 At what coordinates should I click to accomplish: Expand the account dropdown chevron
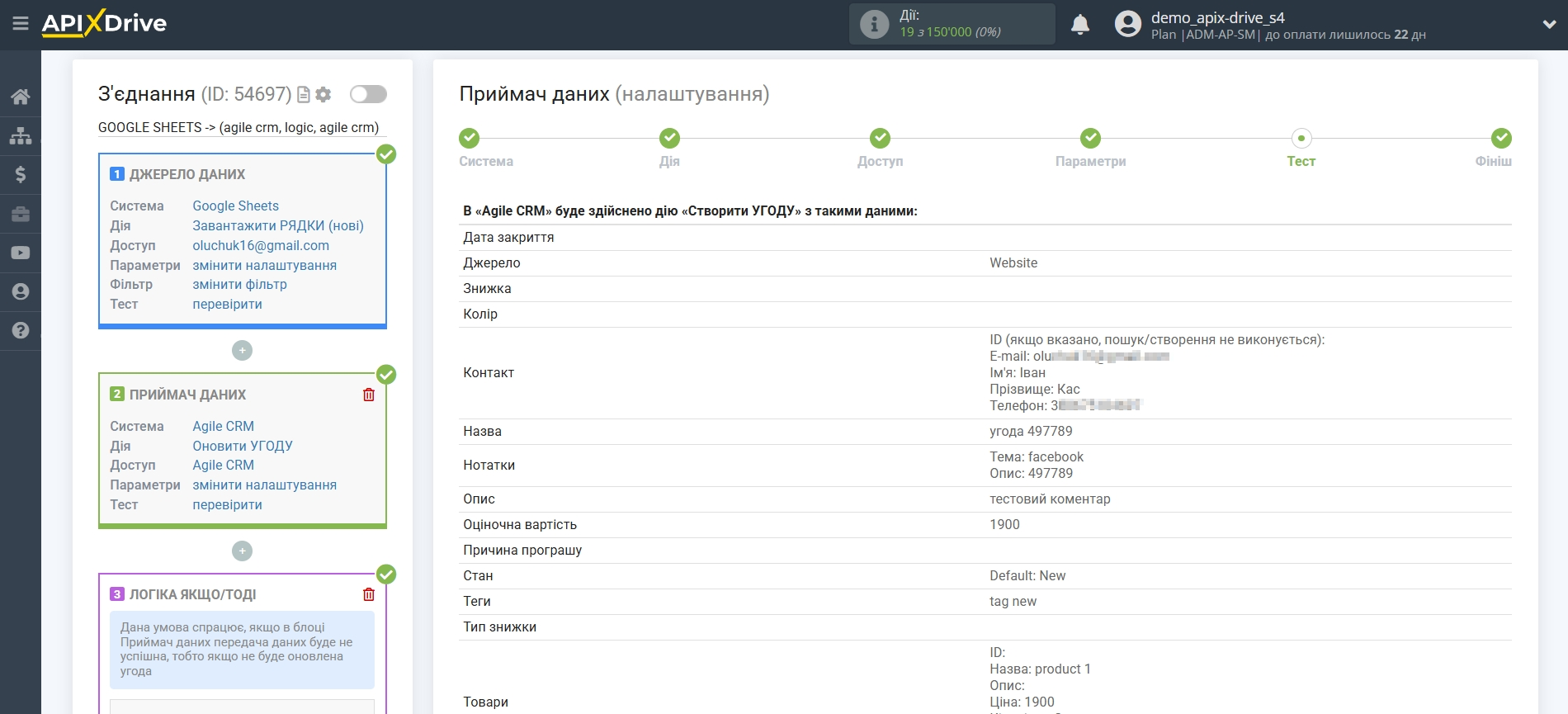click(x=1549, y=25)
